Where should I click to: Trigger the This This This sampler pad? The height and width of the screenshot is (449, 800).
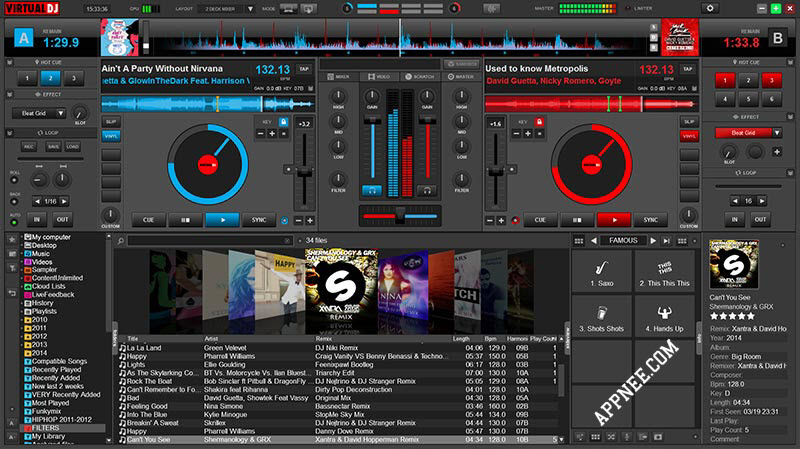tap(664, 272)
